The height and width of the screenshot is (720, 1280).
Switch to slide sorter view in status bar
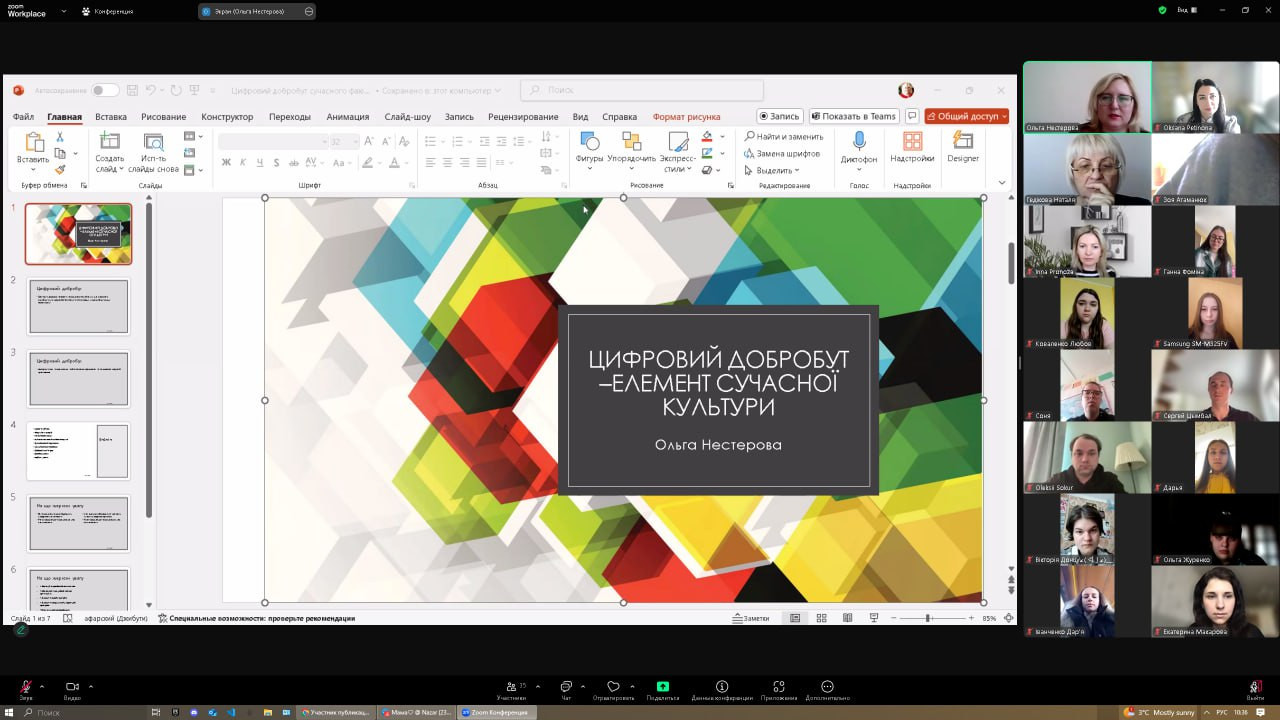821,618
